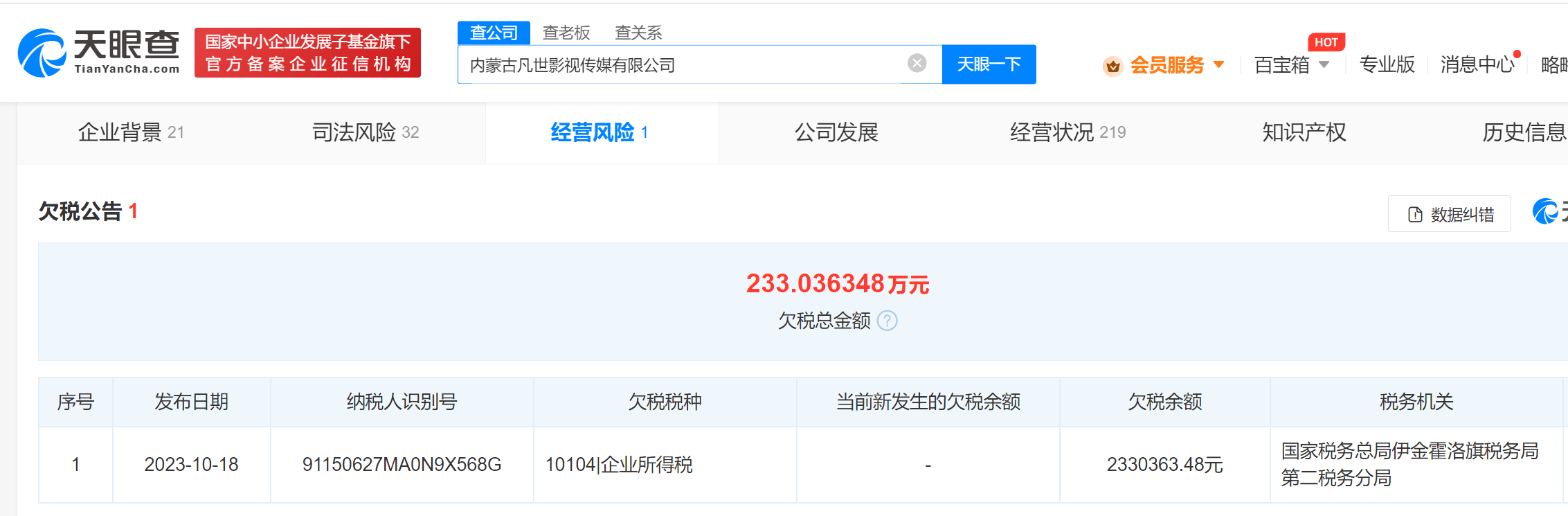This screenshot has width=1568, height=516.
Task: Click the 序号 column header
Action: tap(75, 402)
